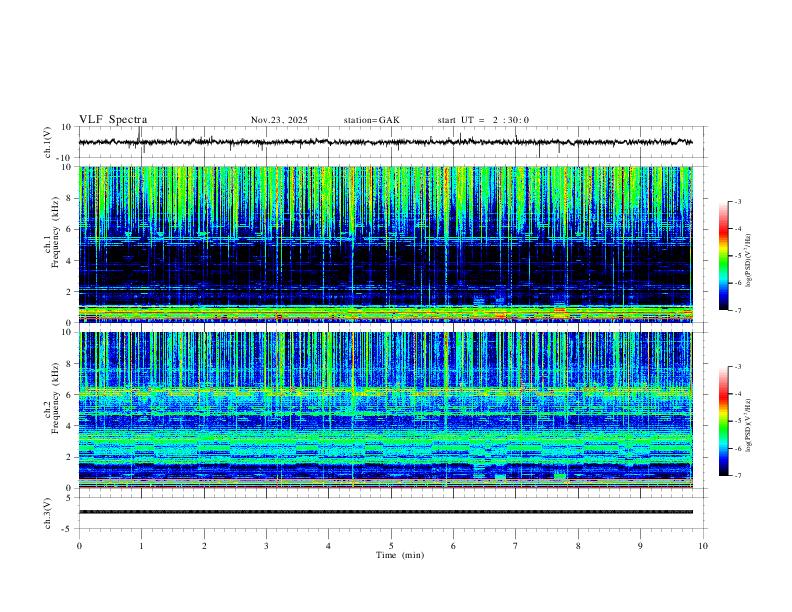Click the "Time (min)" axis title
The image size is (792, 612).
[400, 555]
